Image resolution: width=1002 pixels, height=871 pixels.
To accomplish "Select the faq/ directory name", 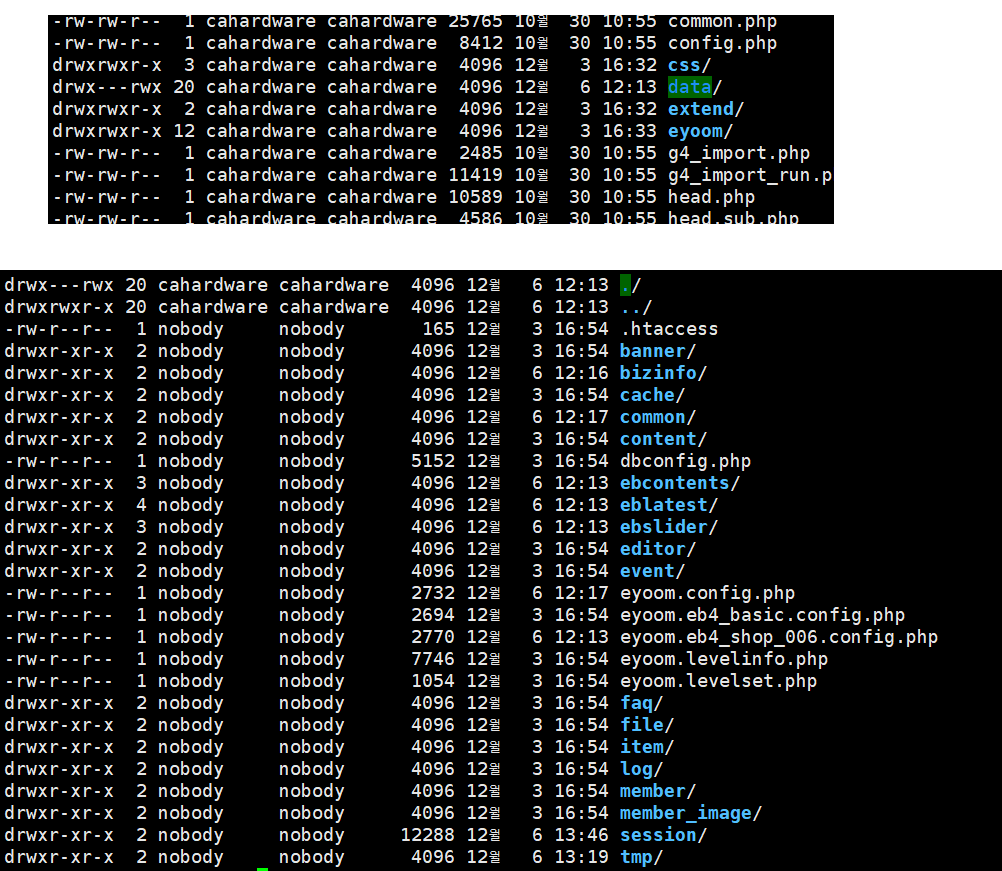I will click(642, 704).
